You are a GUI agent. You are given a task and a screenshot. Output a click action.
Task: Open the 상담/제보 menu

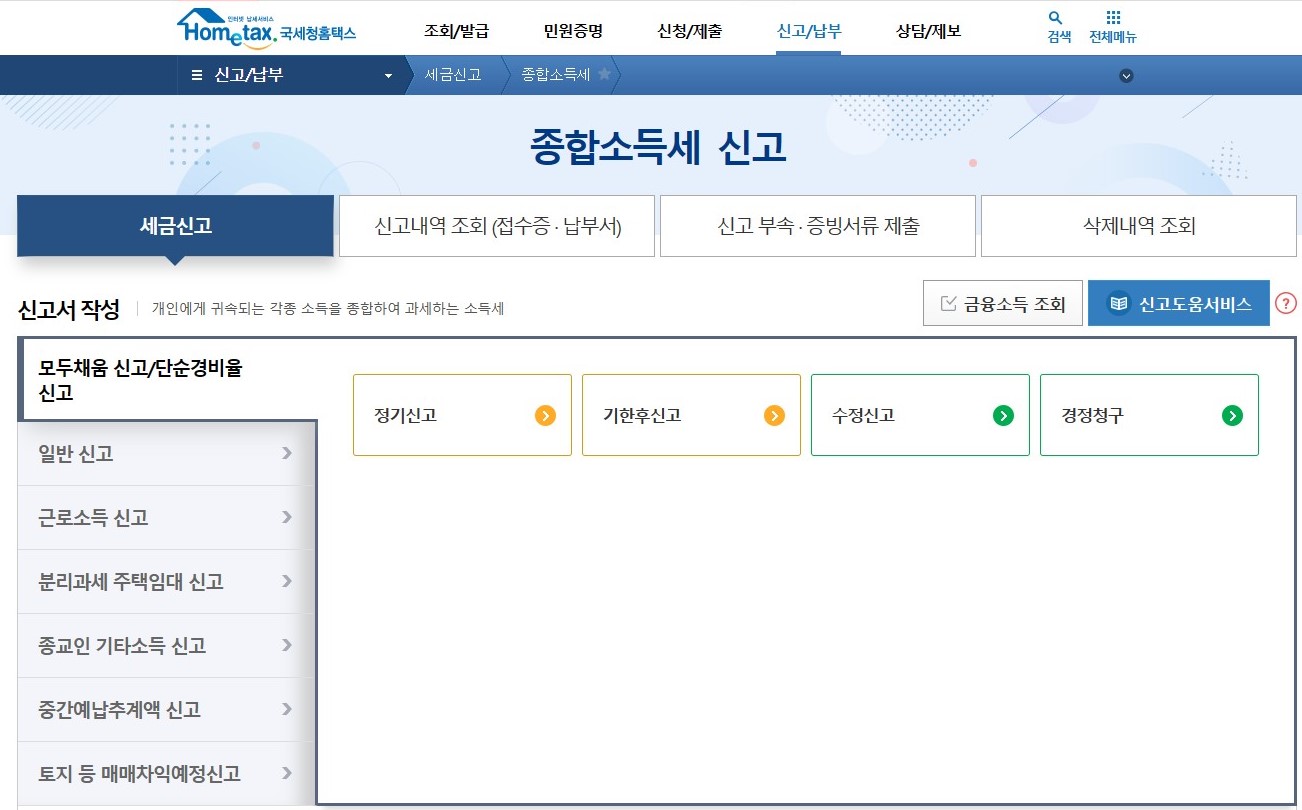pos(928,31)
